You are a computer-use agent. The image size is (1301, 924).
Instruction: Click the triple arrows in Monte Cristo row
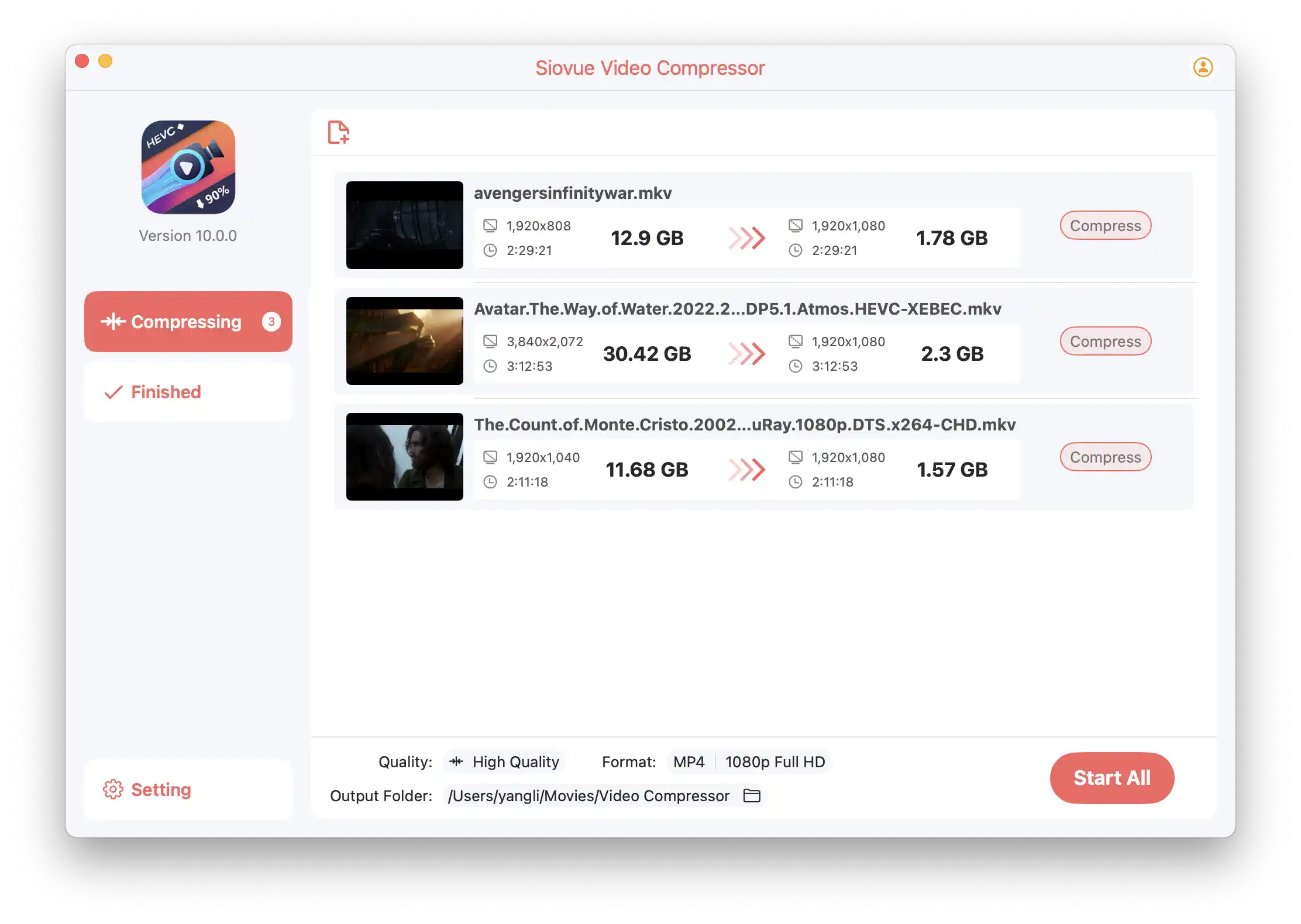[x=747, y=470]
